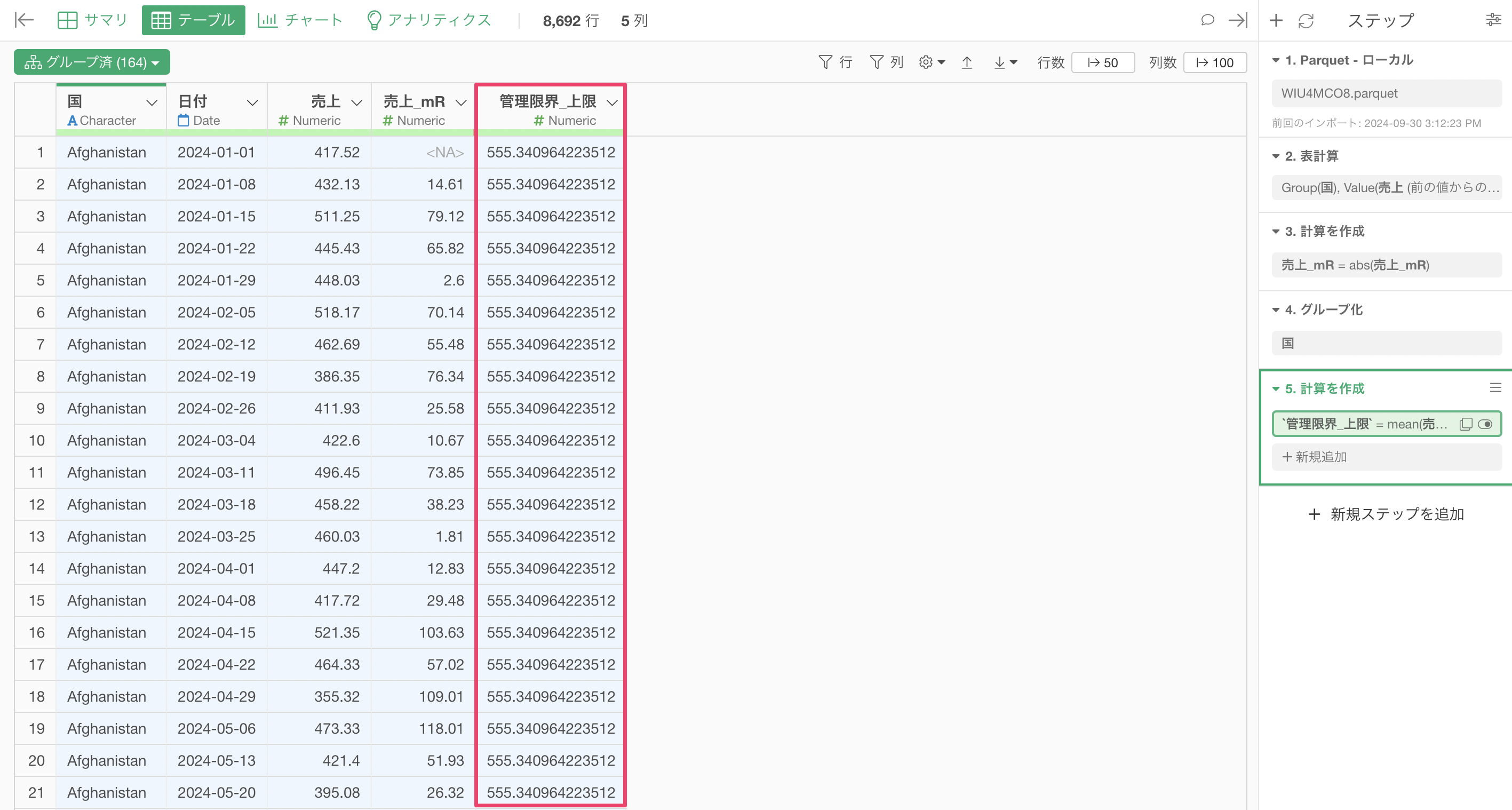Collapse step 5 計算を作成
Viewport: 1512px width, 810px height.
1276,388
